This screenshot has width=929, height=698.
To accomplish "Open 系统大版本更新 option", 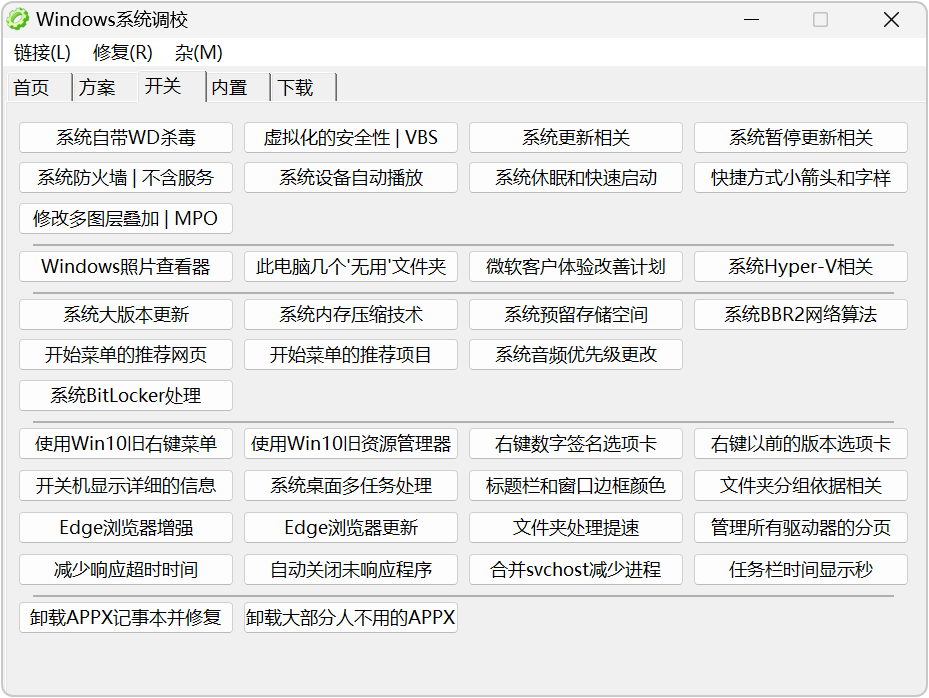I will (x=126, y=315).
